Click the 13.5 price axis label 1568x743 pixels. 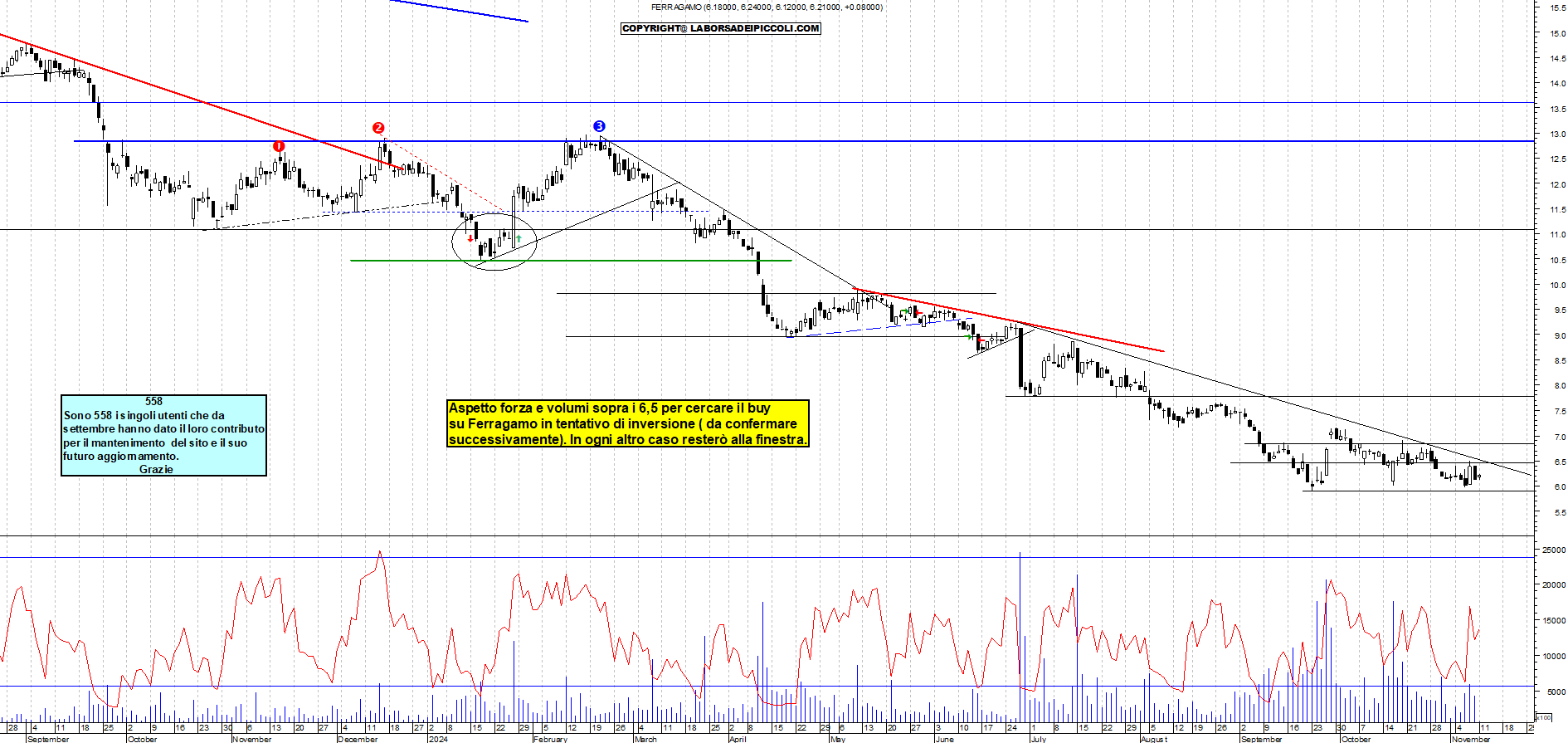click(1557, 109)
